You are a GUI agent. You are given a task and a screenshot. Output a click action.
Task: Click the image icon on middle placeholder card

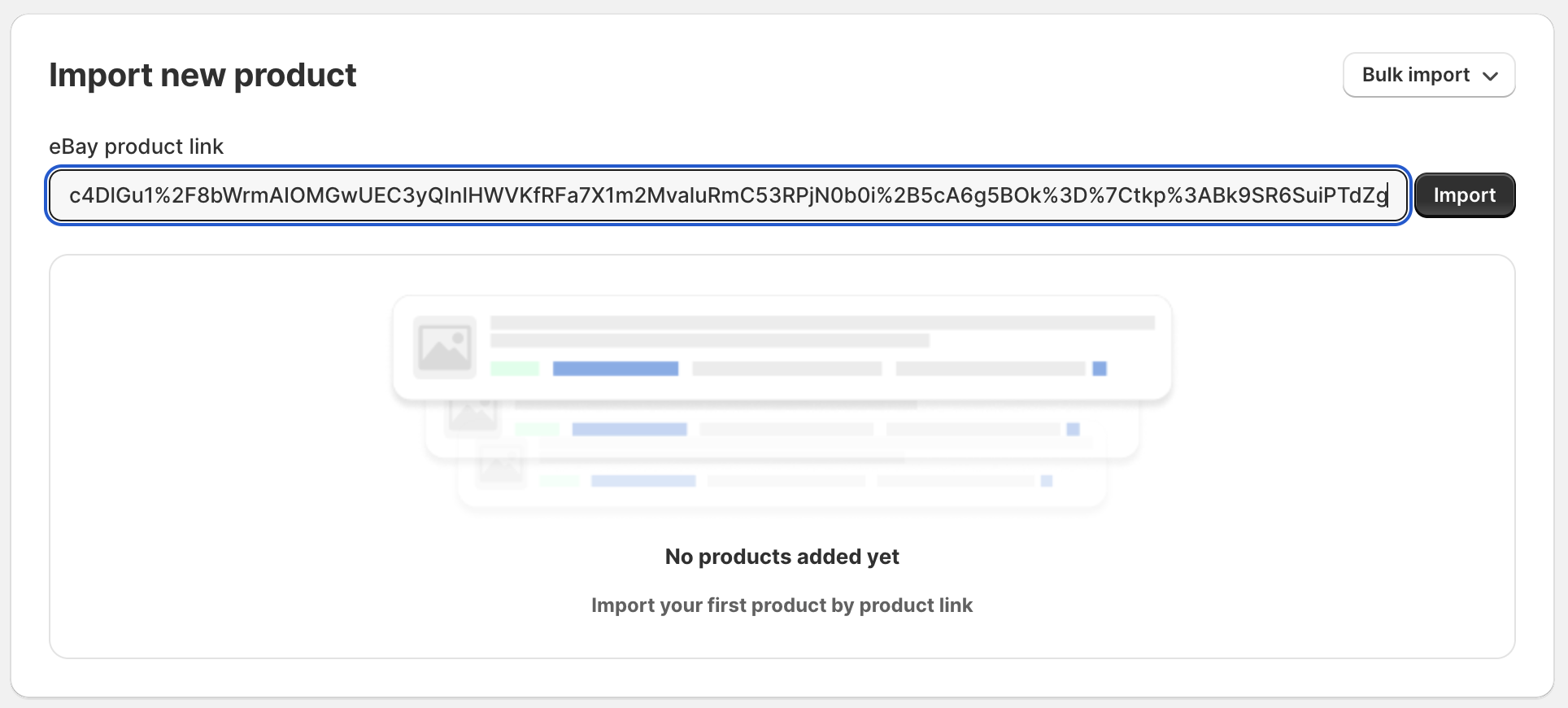[x=473, y=414]
